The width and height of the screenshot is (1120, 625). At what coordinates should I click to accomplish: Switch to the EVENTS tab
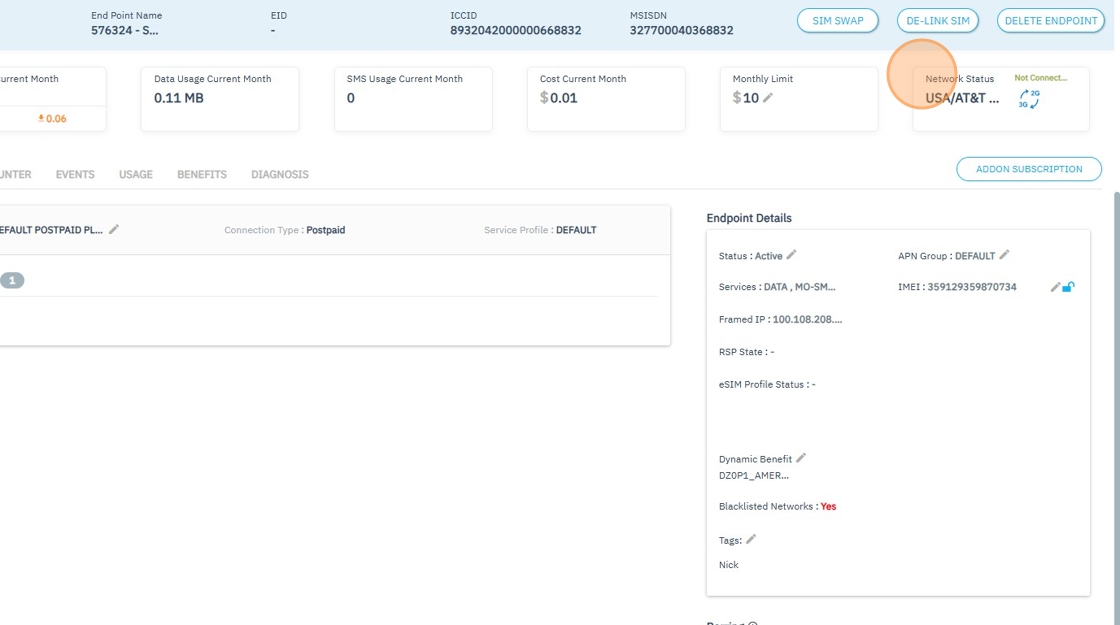(x=75, y=174)
